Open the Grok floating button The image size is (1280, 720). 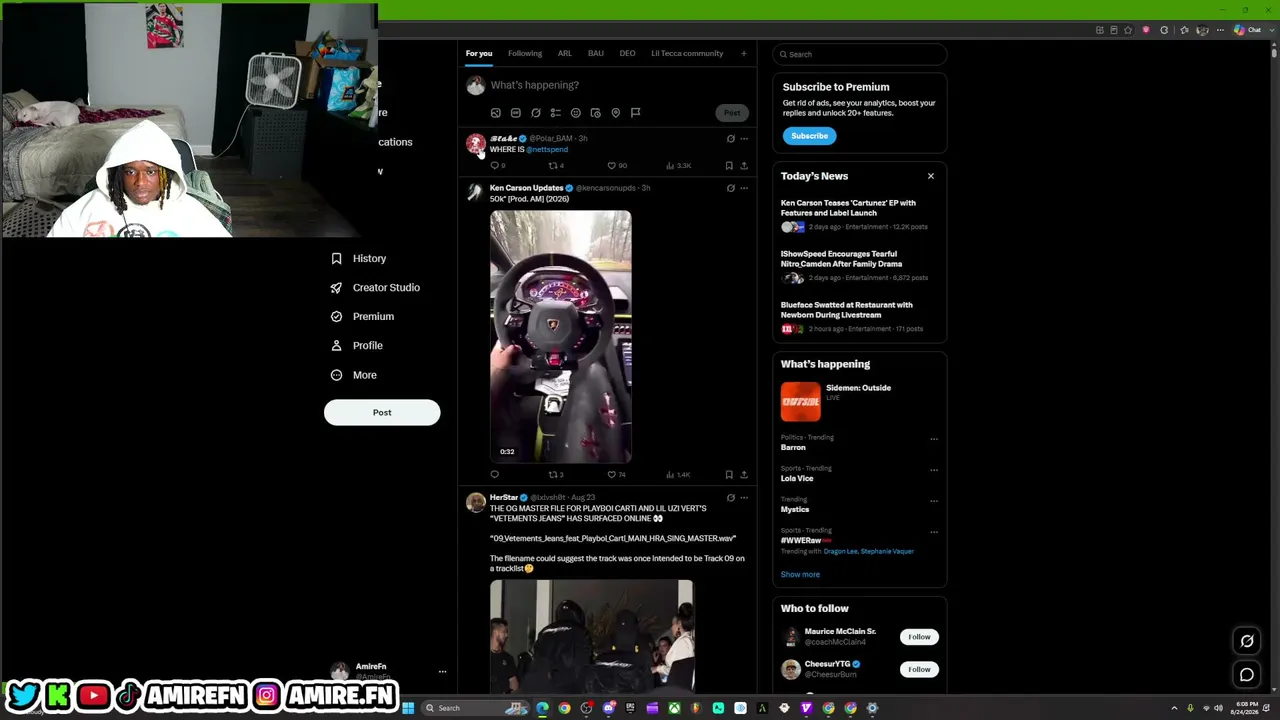1247,641
